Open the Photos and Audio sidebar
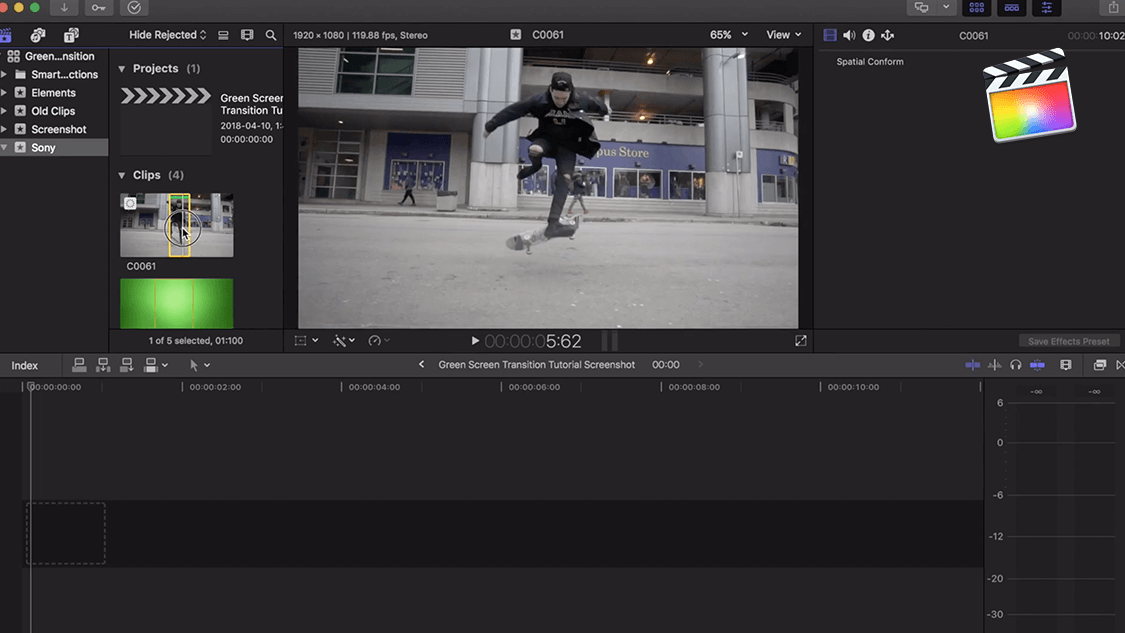 tap(38, 35)
